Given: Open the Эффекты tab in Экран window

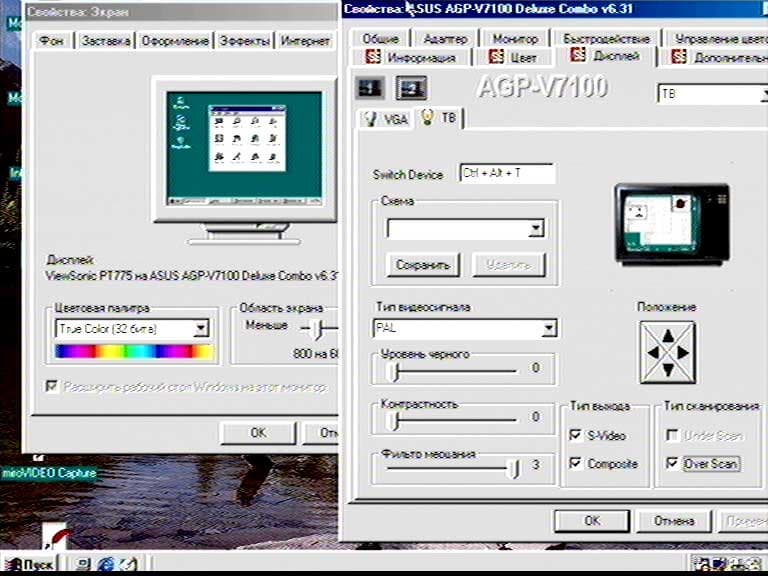Looking at the screenshot, I should (x=244, y=41).
